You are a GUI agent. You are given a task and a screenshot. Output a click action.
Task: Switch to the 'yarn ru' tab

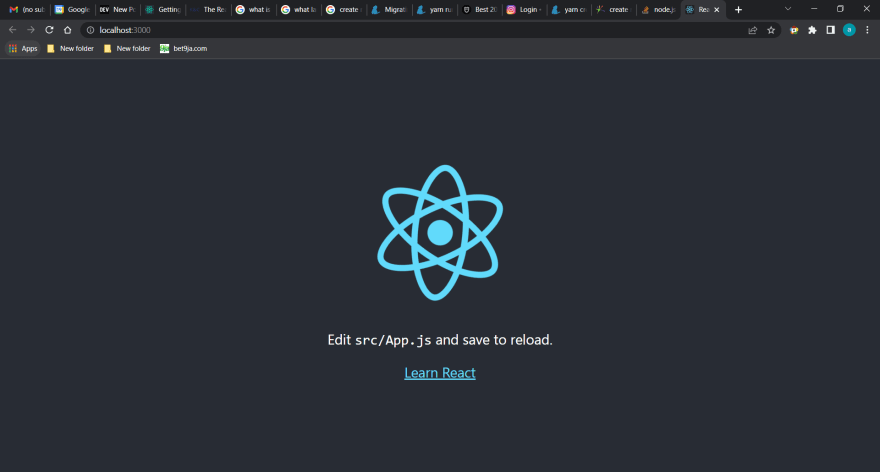click(434, 10)
